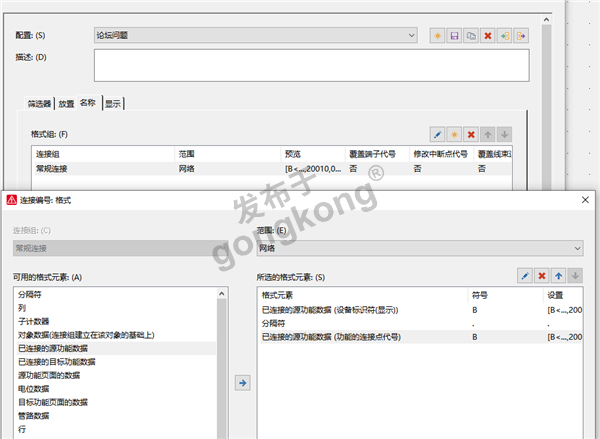
Task: Open the 显示 tab
Action: point(113,102)
